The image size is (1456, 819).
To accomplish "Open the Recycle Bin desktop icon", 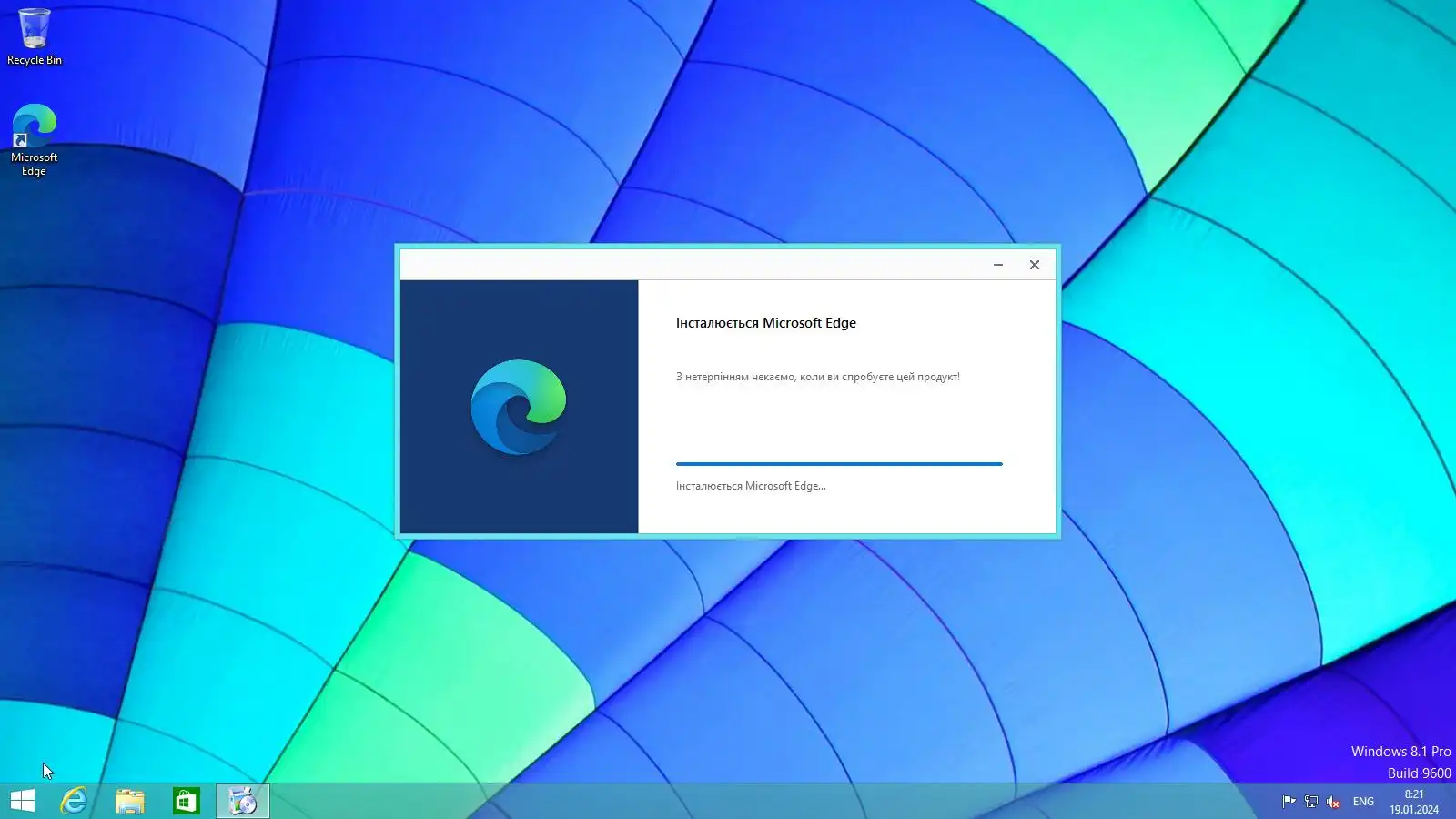I will pos(35,37).
